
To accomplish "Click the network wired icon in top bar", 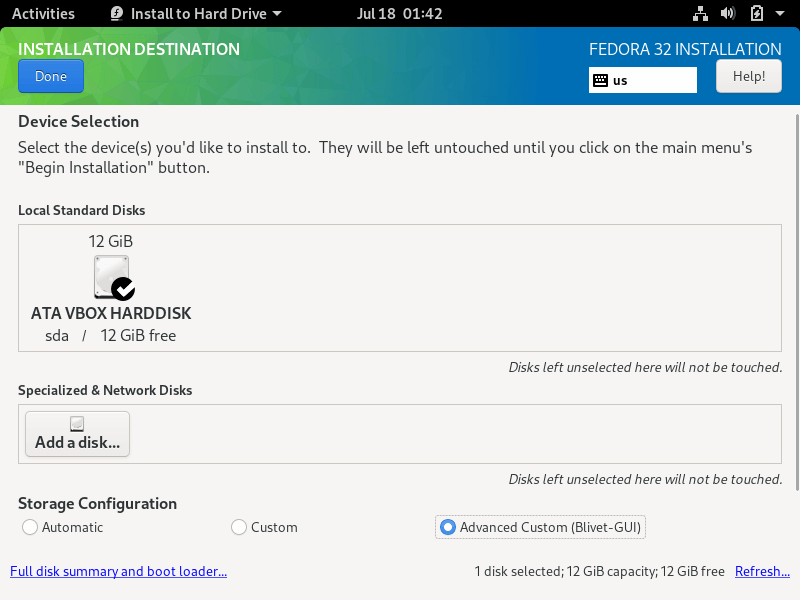I will click(701, 13).
